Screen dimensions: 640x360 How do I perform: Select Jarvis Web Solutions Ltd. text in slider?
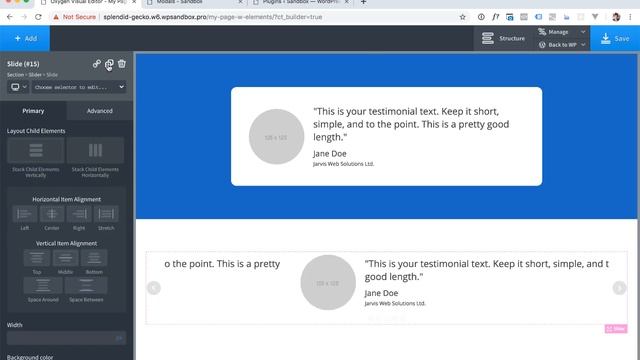click(395, 303)
